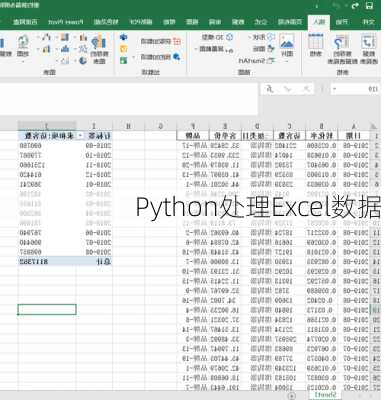The height and width of the screenshot is (400, 381).
Task: Switch to the 公式 (Formulas) tab
Action: (x=261, y=22)
